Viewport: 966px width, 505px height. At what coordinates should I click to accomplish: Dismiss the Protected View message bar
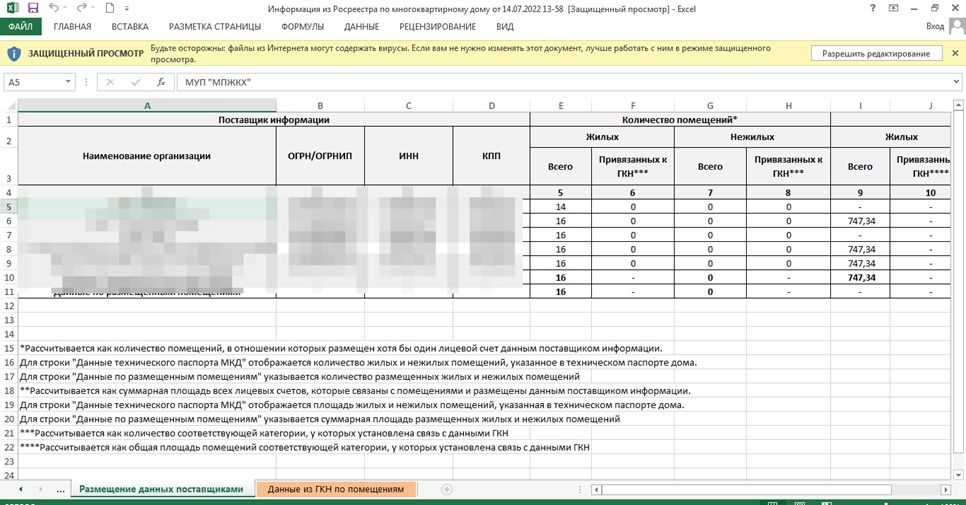[x=956, y=54]
